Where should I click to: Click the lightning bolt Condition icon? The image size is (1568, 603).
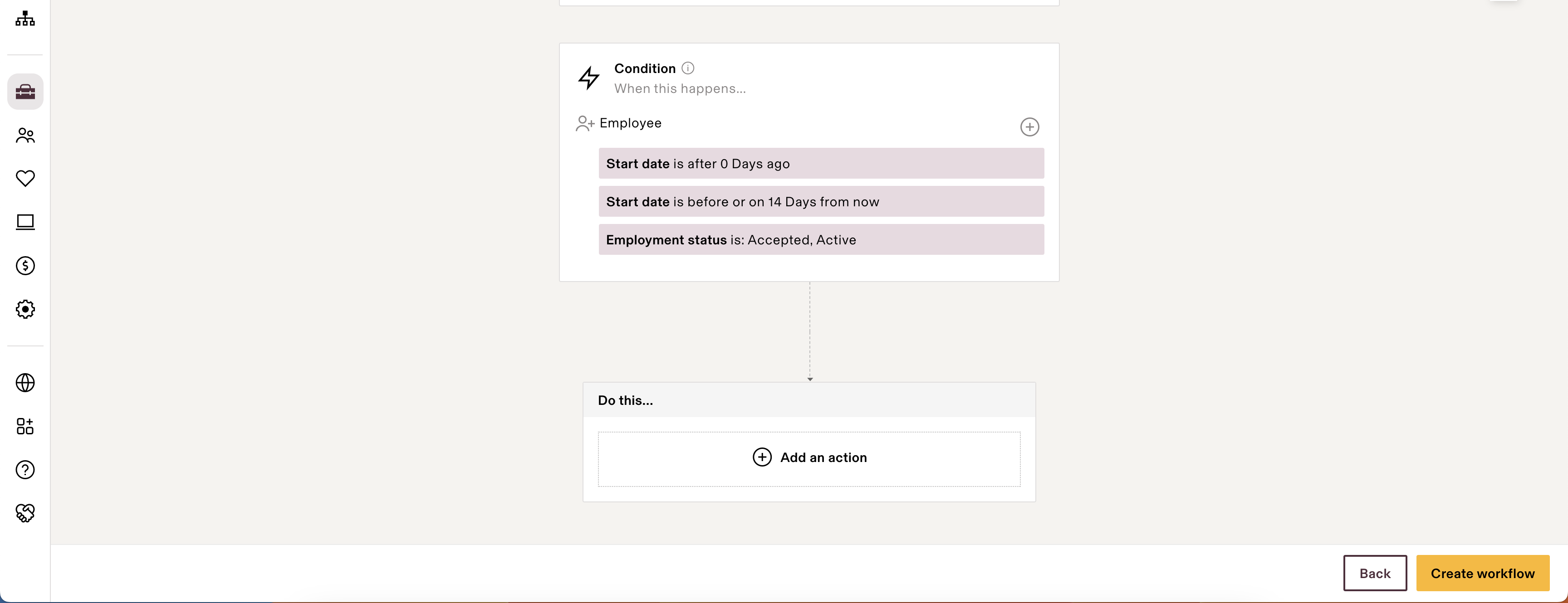pos(588,78)
